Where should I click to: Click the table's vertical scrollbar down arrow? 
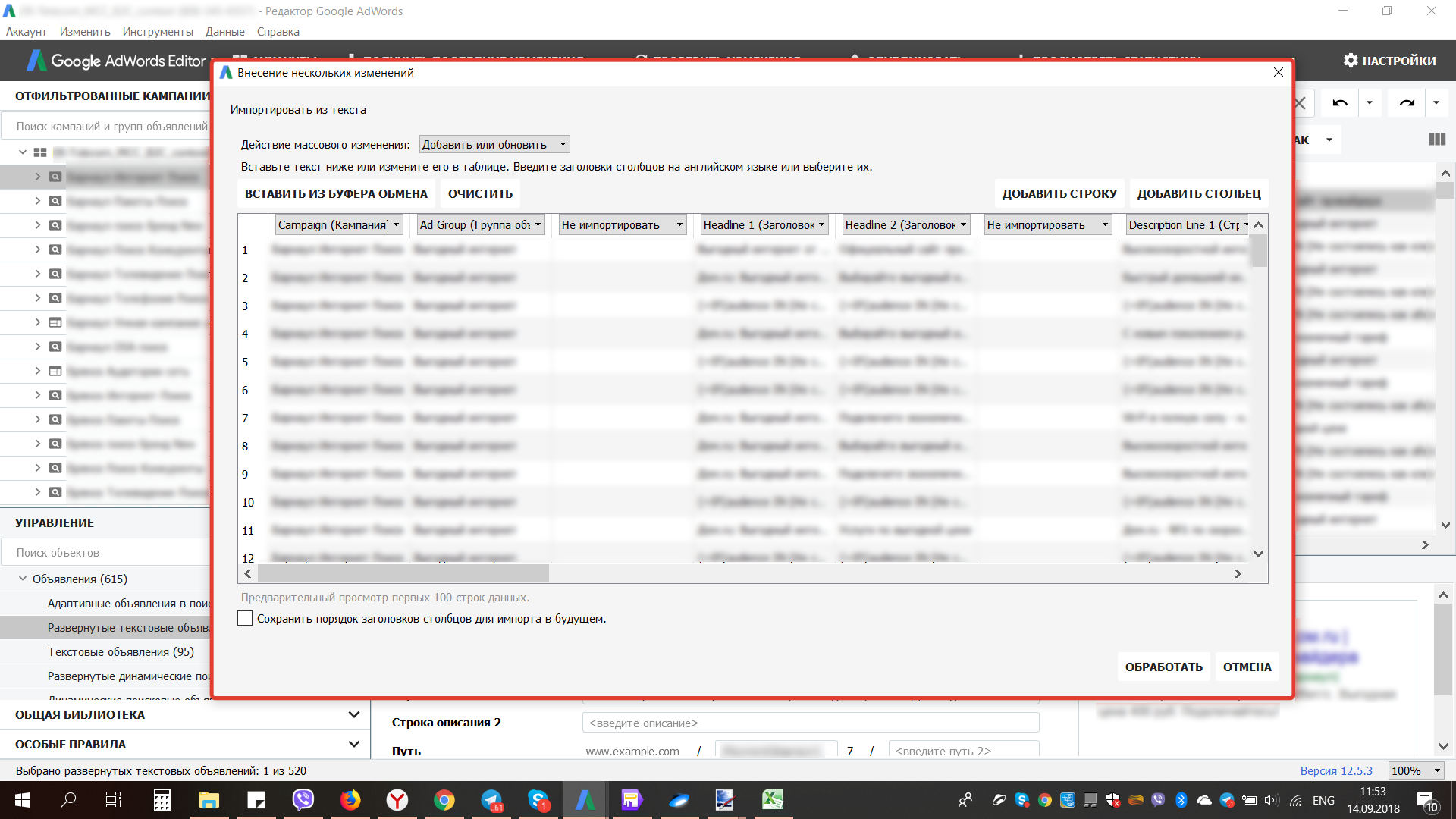1259,554
